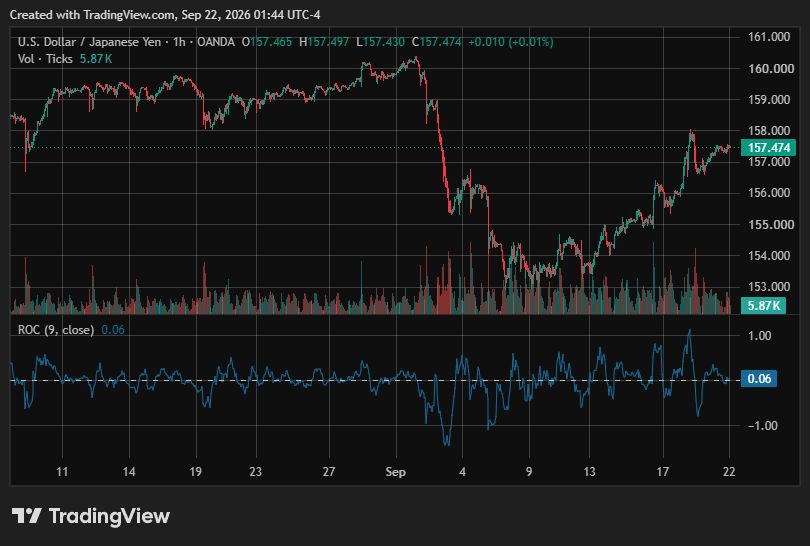The width and height of the screenshot is (810, 546).
Task: Select the ROC (9, close) indicator label
Action: pos(56,330)
